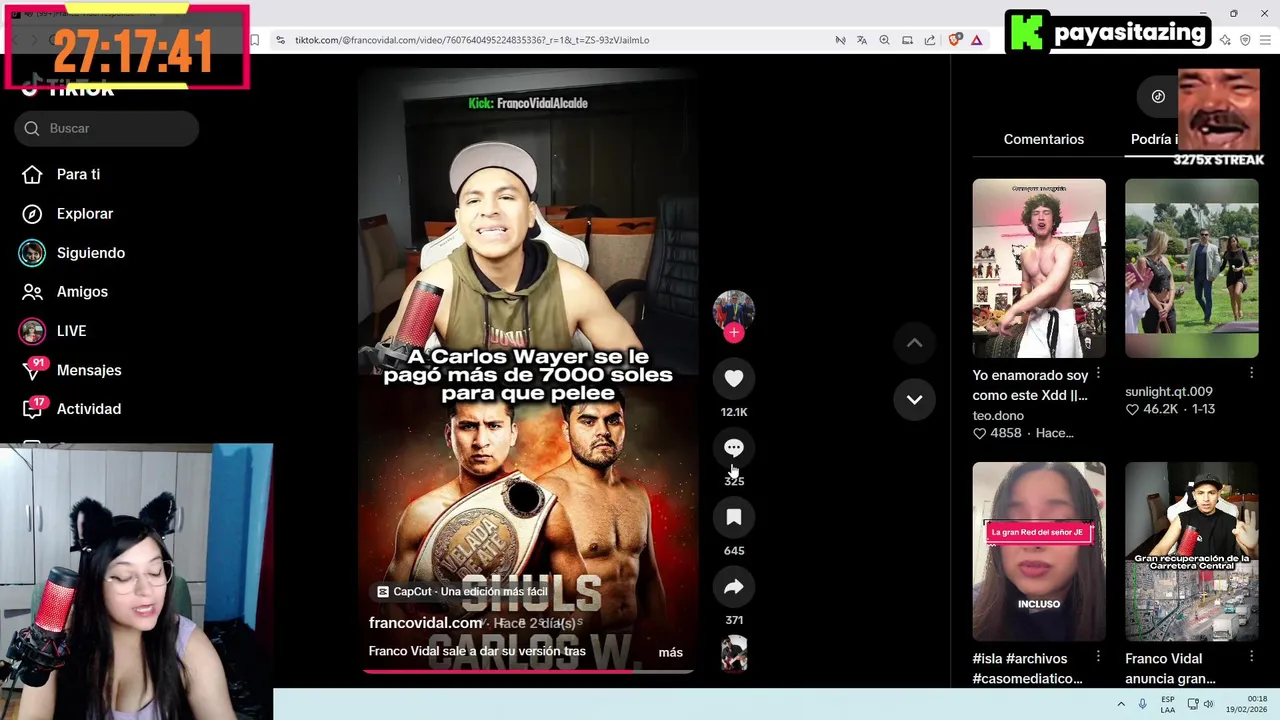Click the bookmark page icon
Screen dimensions: 1280x720
point(255,40)
